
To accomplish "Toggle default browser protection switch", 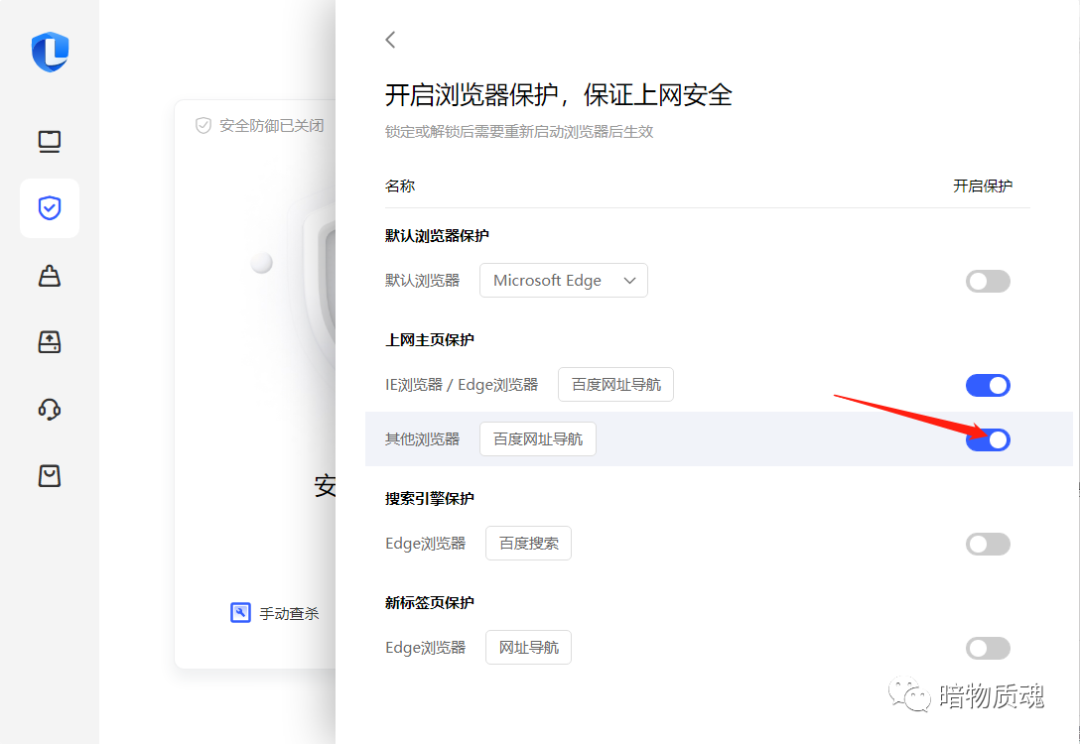I will (x=988, y=281).
